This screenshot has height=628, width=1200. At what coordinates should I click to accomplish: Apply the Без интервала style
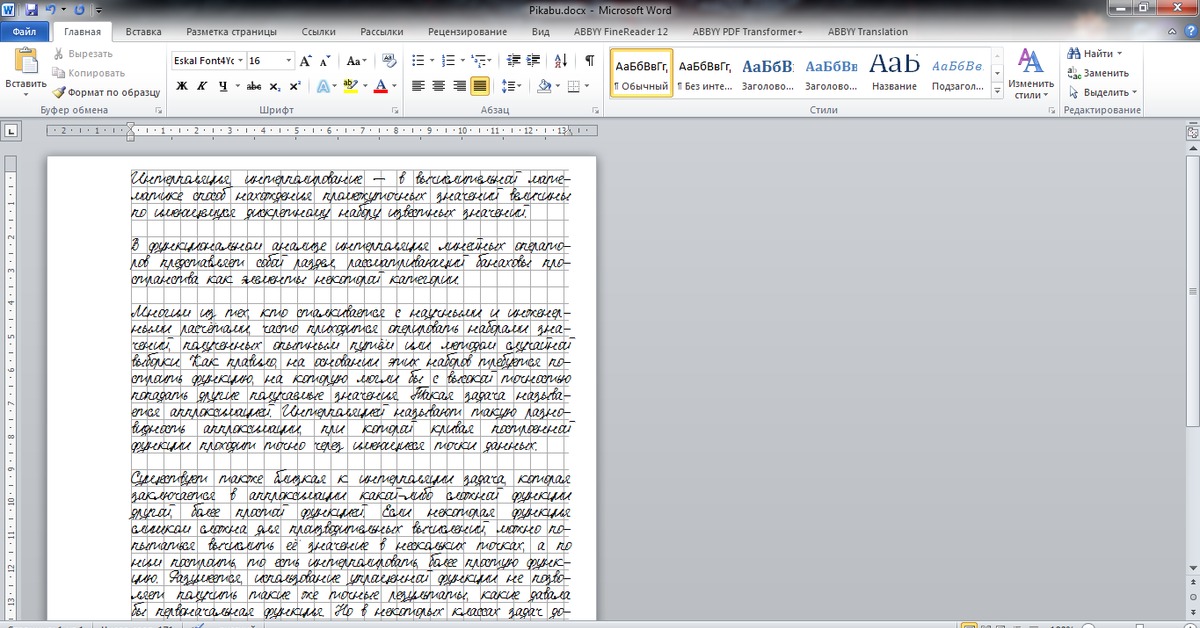tap(705, 73)
